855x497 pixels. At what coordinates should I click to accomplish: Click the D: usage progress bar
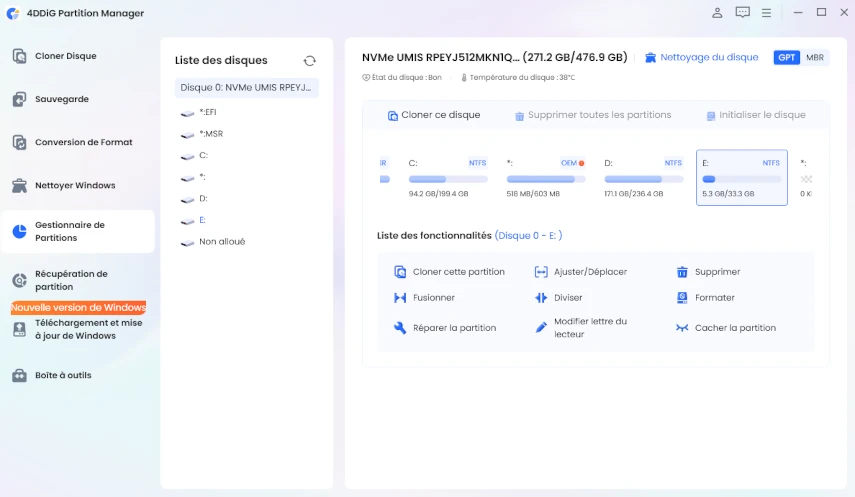(643, 179)
